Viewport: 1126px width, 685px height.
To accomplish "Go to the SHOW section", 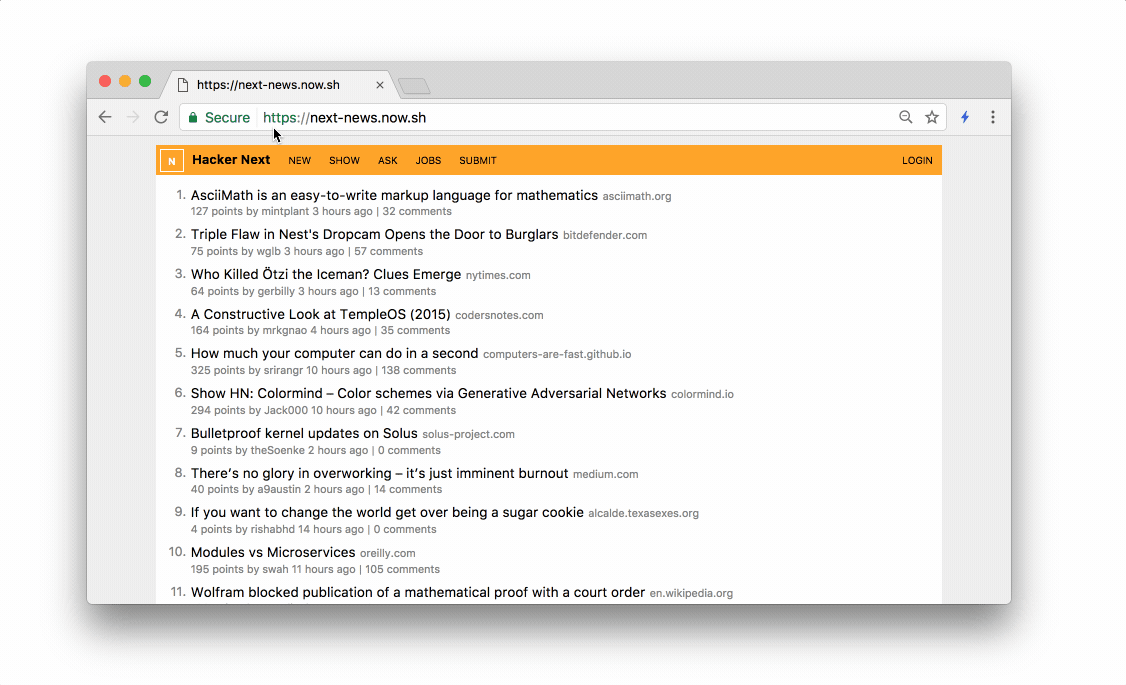I will point(344,161).
